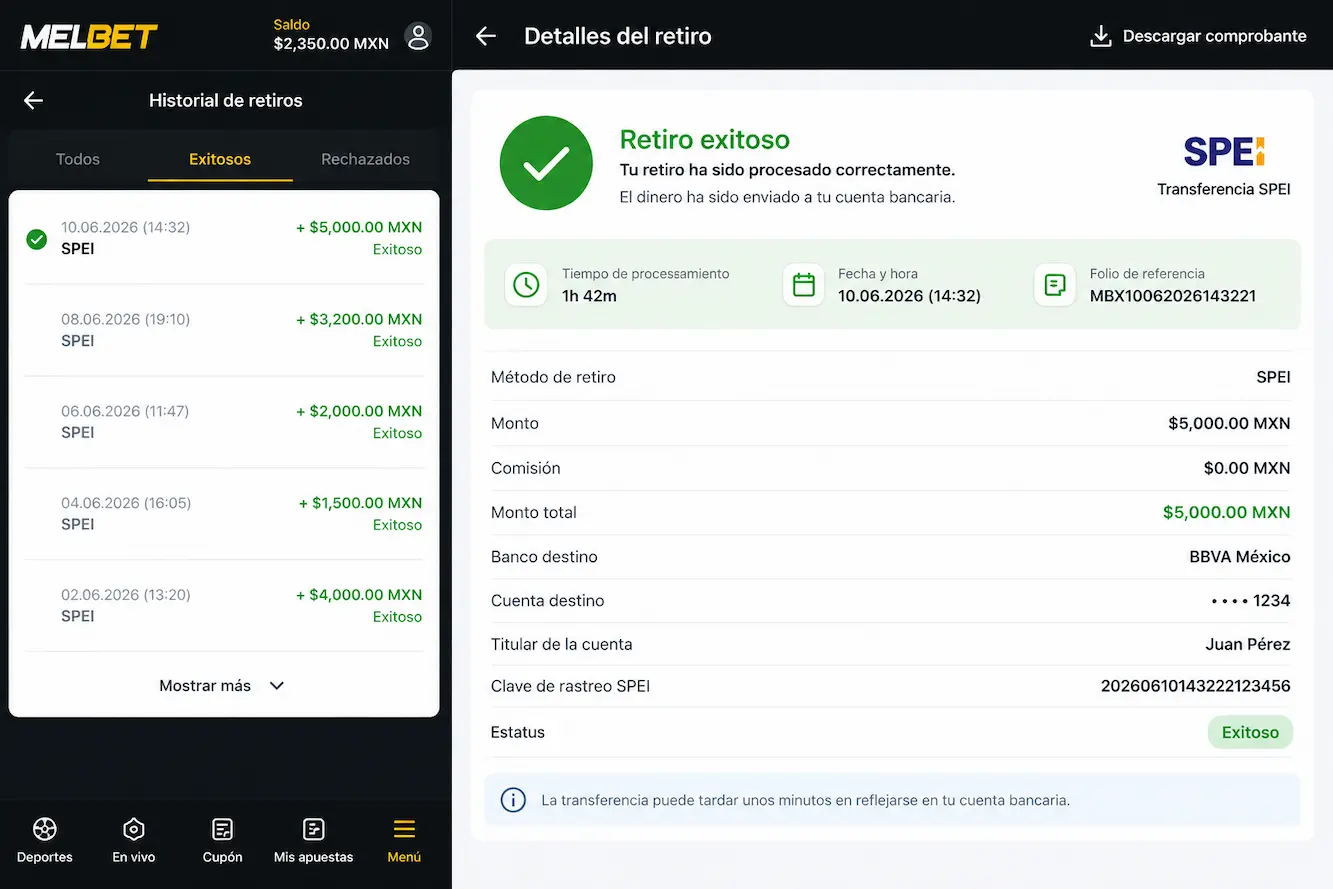The width and height of the screenshot is (1333, 889).
Task: Select the 06.06.2026 (11:47) withdrawal row
Action: pyautogui.click(x=224, y=422)
